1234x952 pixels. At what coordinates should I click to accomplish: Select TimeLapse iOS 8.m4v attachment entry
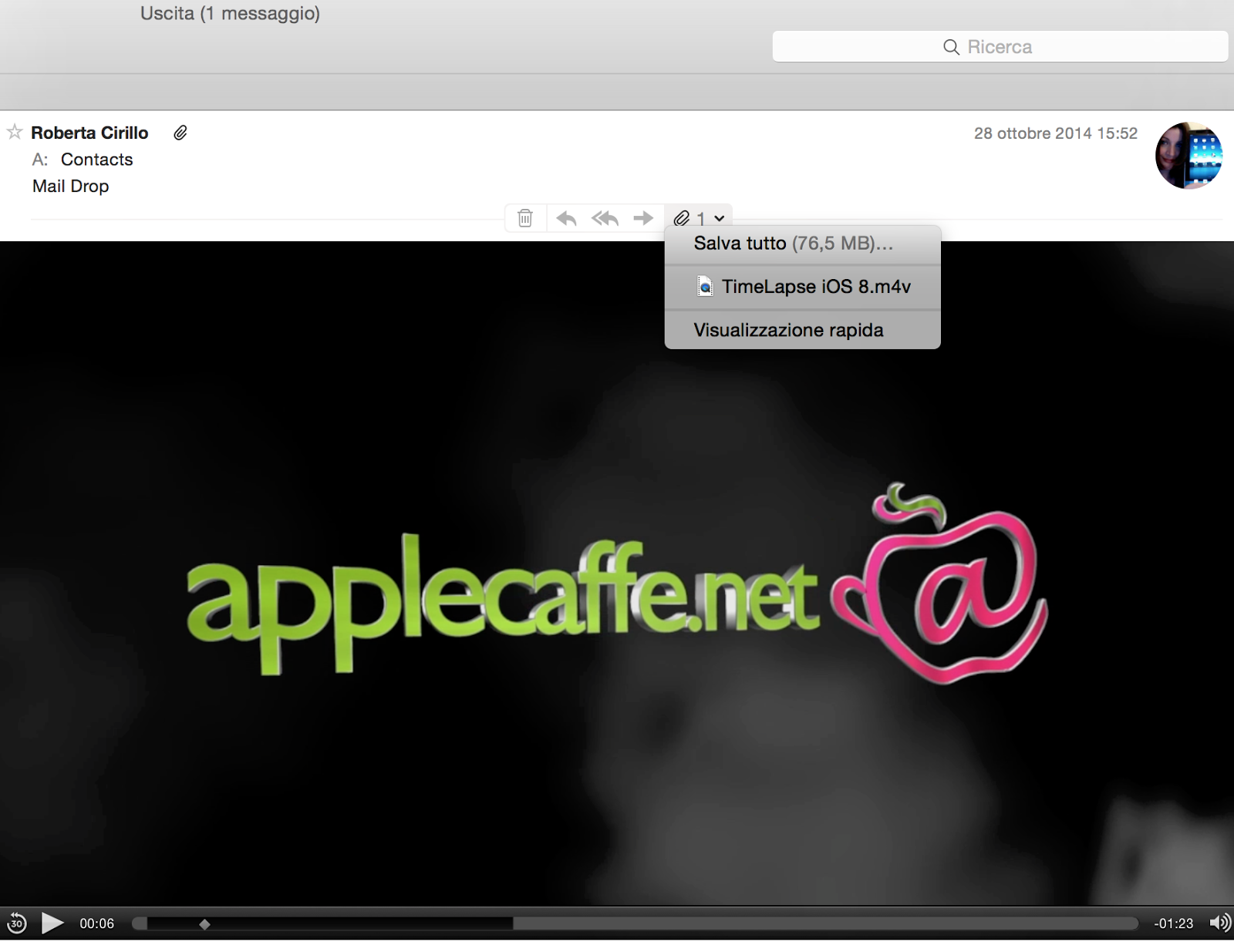coord(802,287)
